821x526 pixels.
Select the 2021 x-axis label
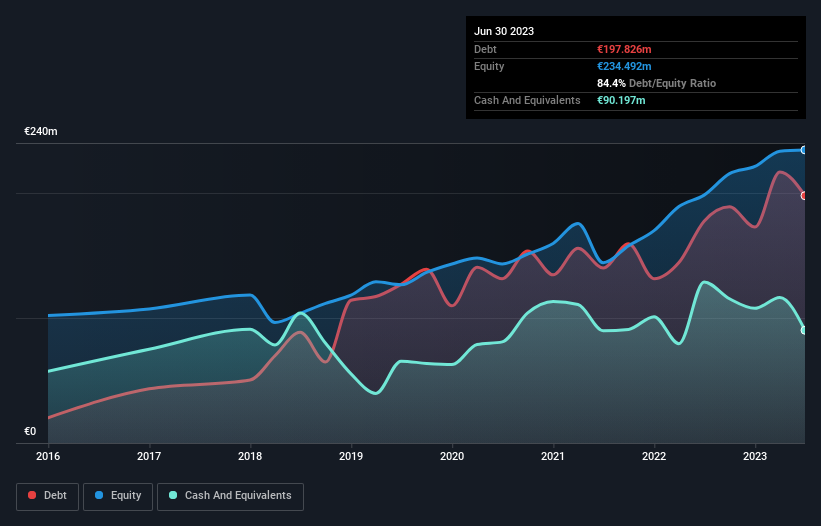pos(553,456)
